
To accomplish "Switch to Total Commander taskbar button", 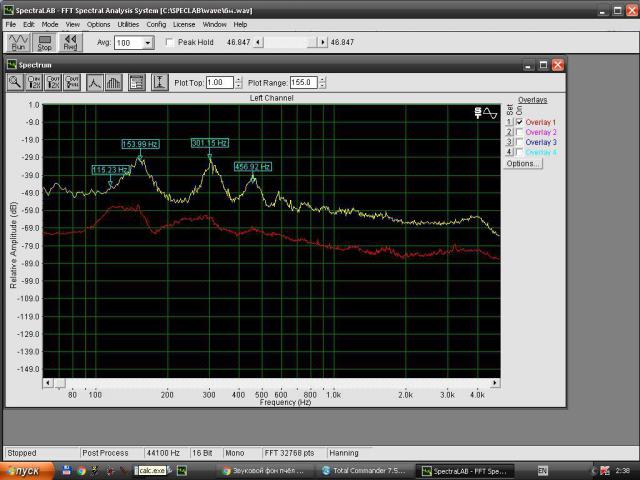I will (x=364, y=471).
